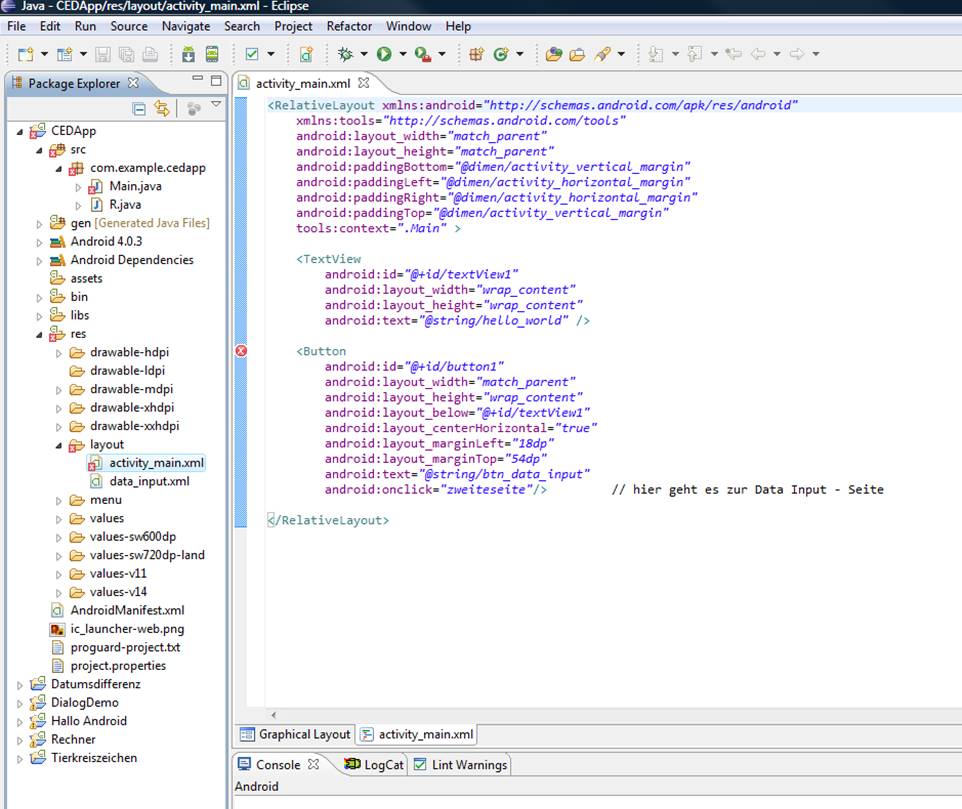962x809 pixels.
Task: Expand the drawable-hdpi folder
Action: point(59,353)
